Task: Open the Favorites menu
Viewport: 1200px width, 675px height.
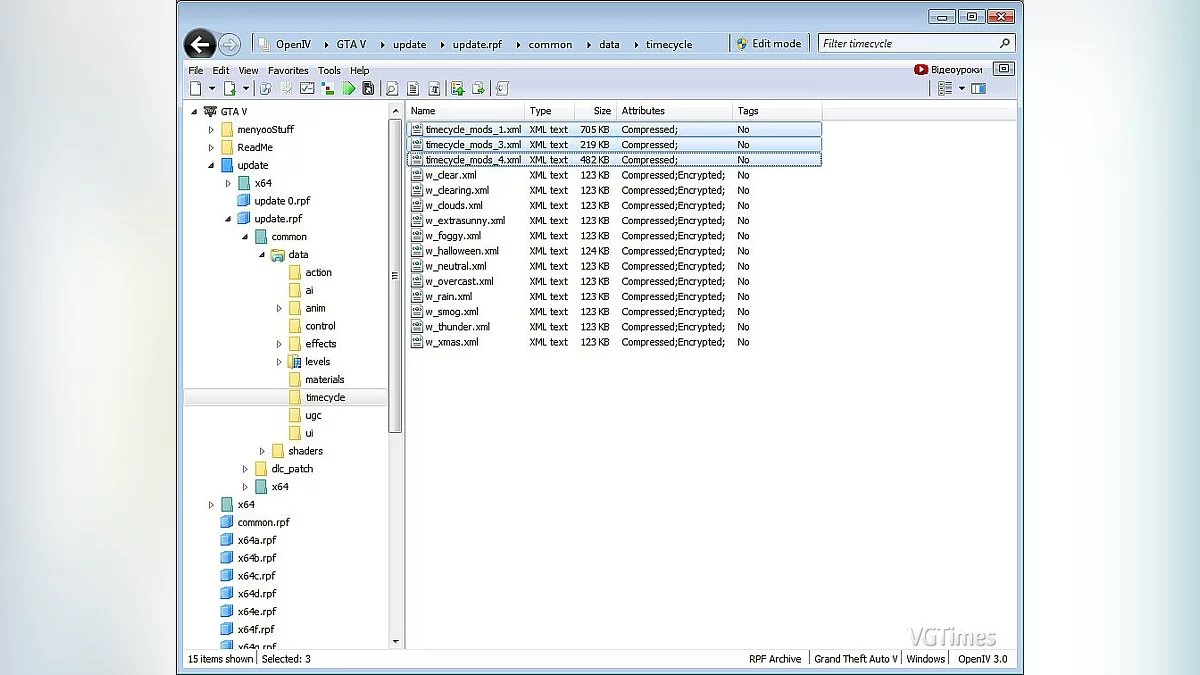Action: tap(288, 71)
